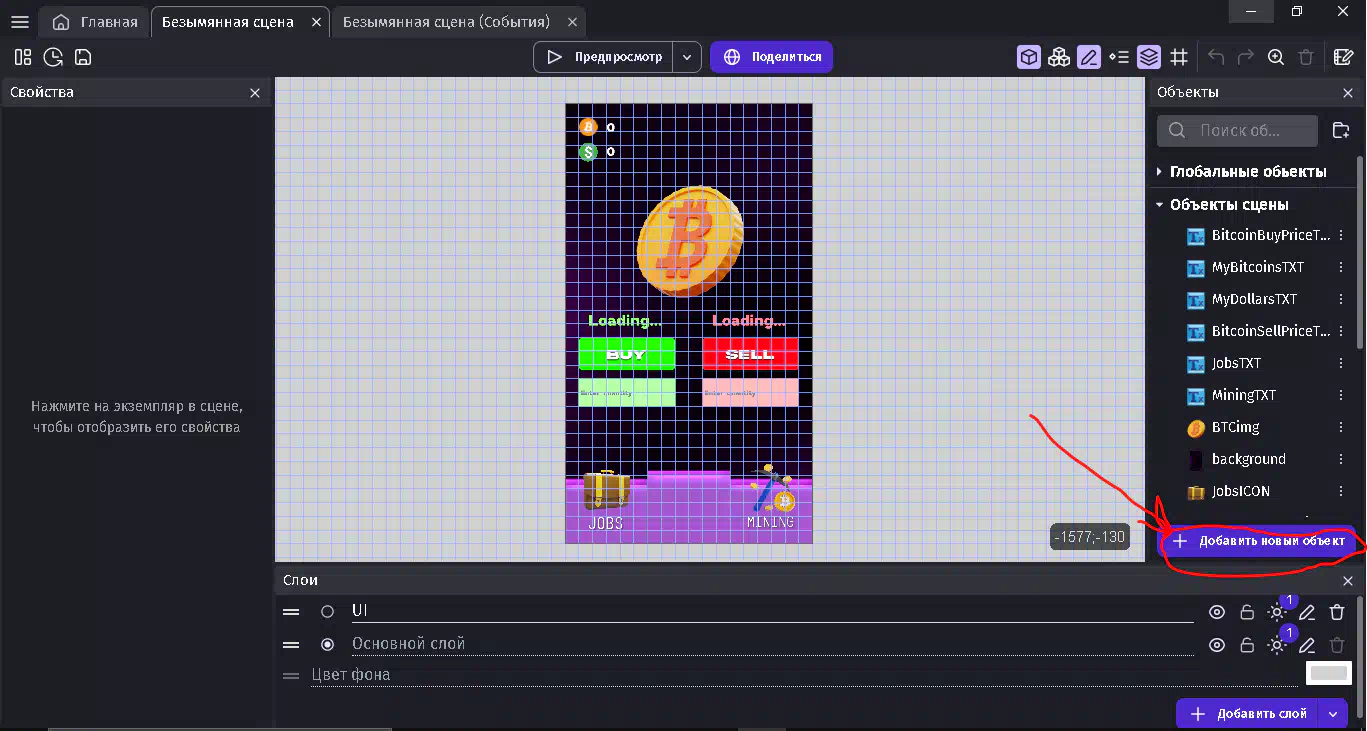Open the instances list icon
The width and height of the screenshot is (1367, 731).
[x=1119, y=57]
